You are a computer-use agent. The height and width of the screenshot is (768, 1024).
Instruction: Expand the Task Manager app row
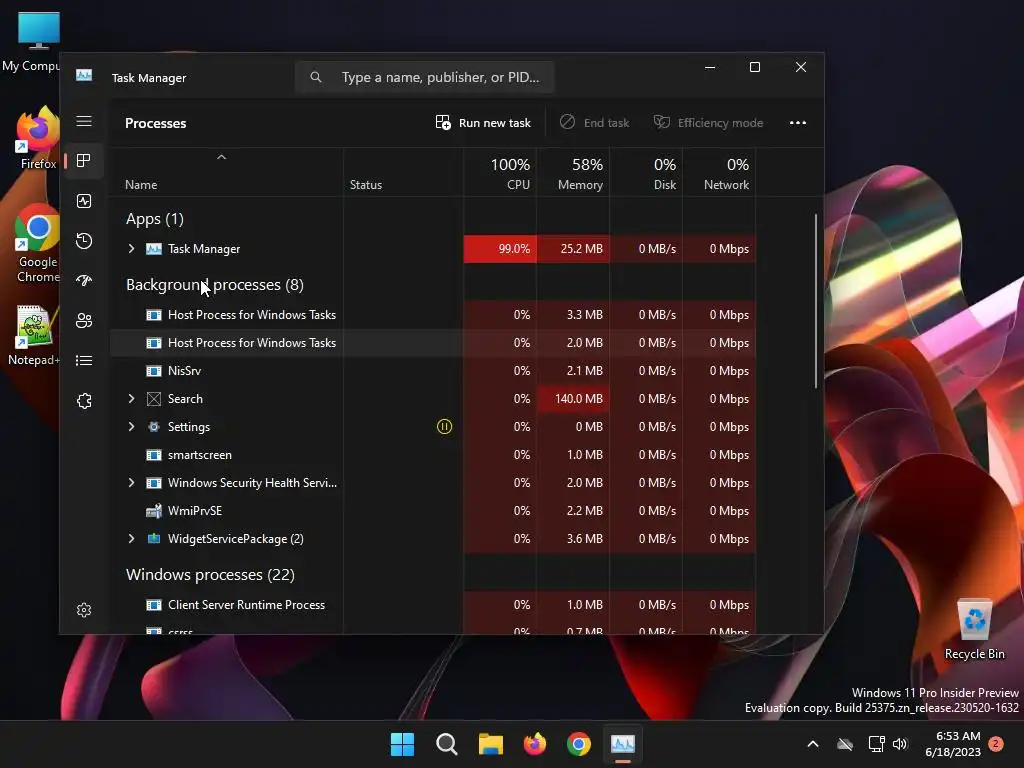coord(131,249)
